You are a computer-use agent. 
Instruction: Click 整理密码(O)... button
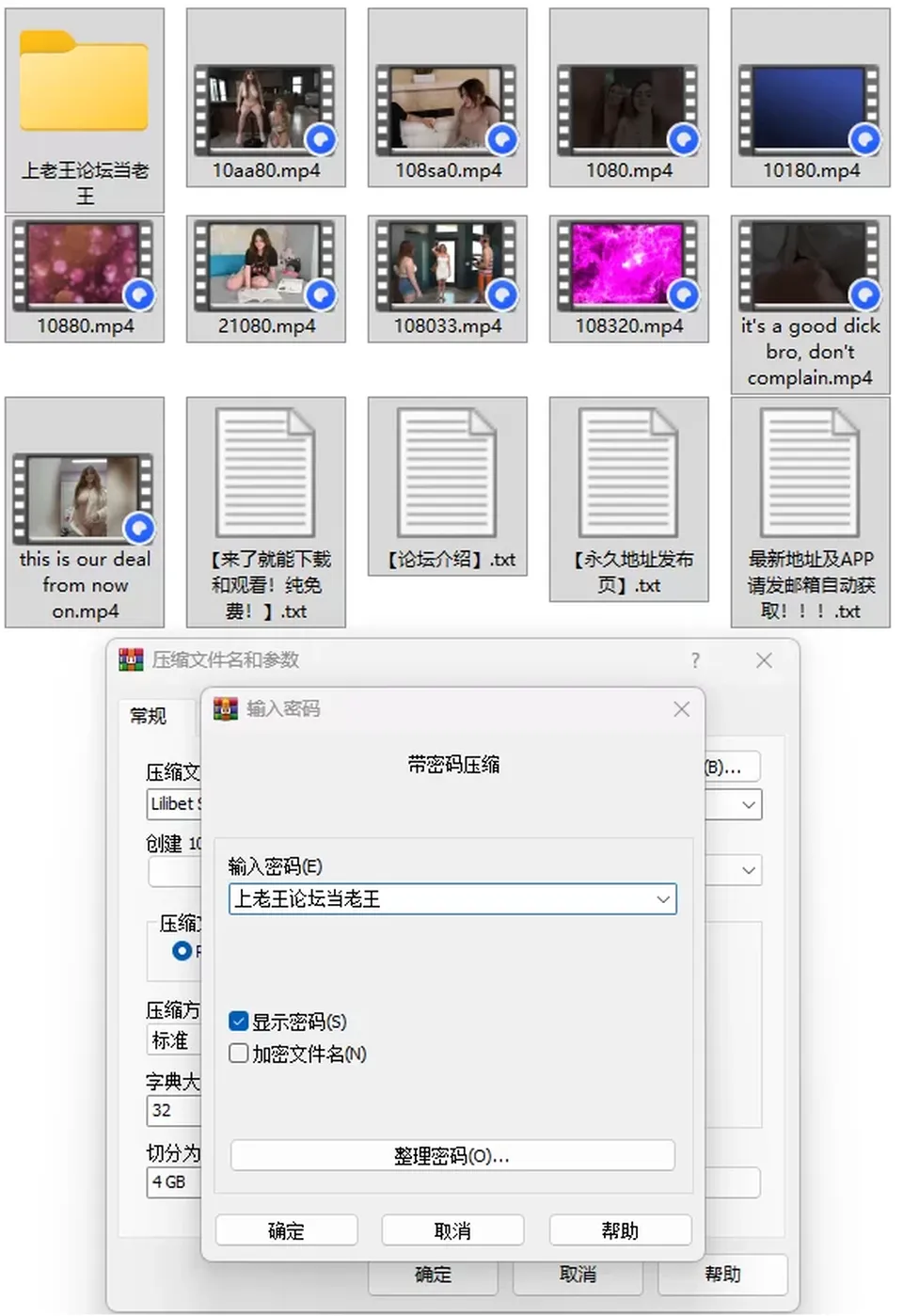tap(452, 1155)
